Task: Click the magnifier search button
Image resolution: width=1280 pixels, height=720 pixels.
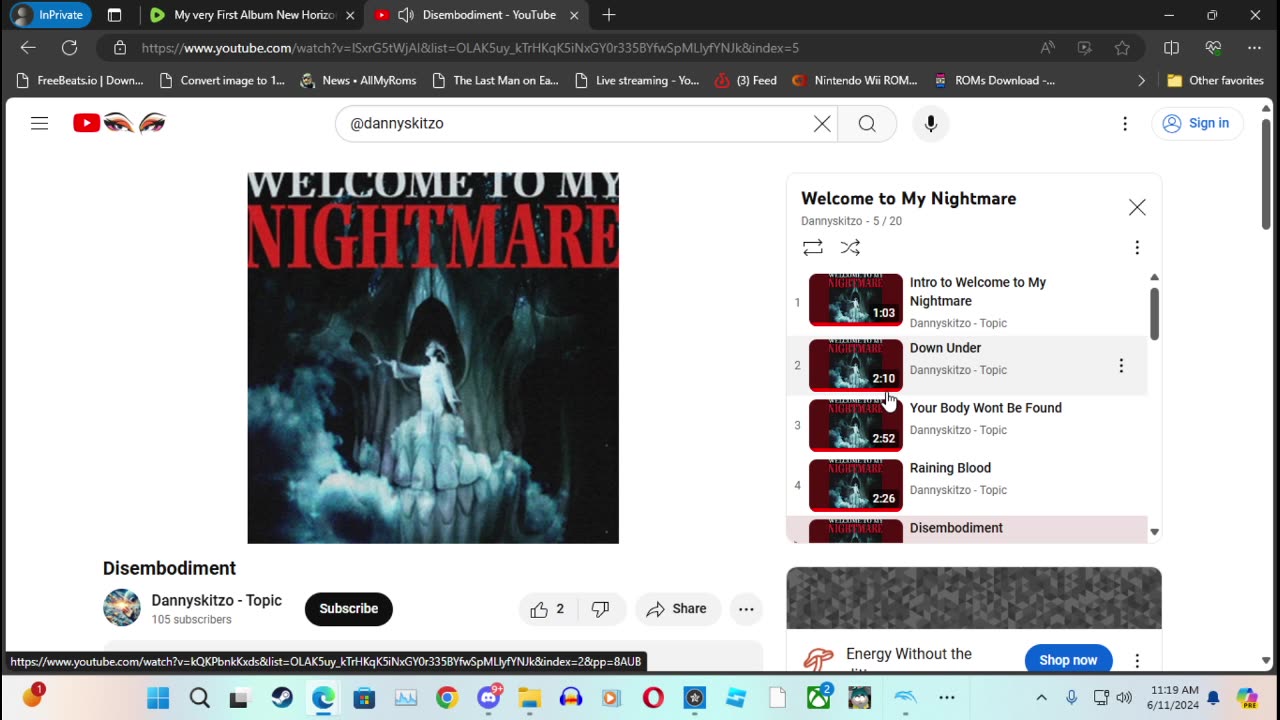Action: [x=867, y=123]
